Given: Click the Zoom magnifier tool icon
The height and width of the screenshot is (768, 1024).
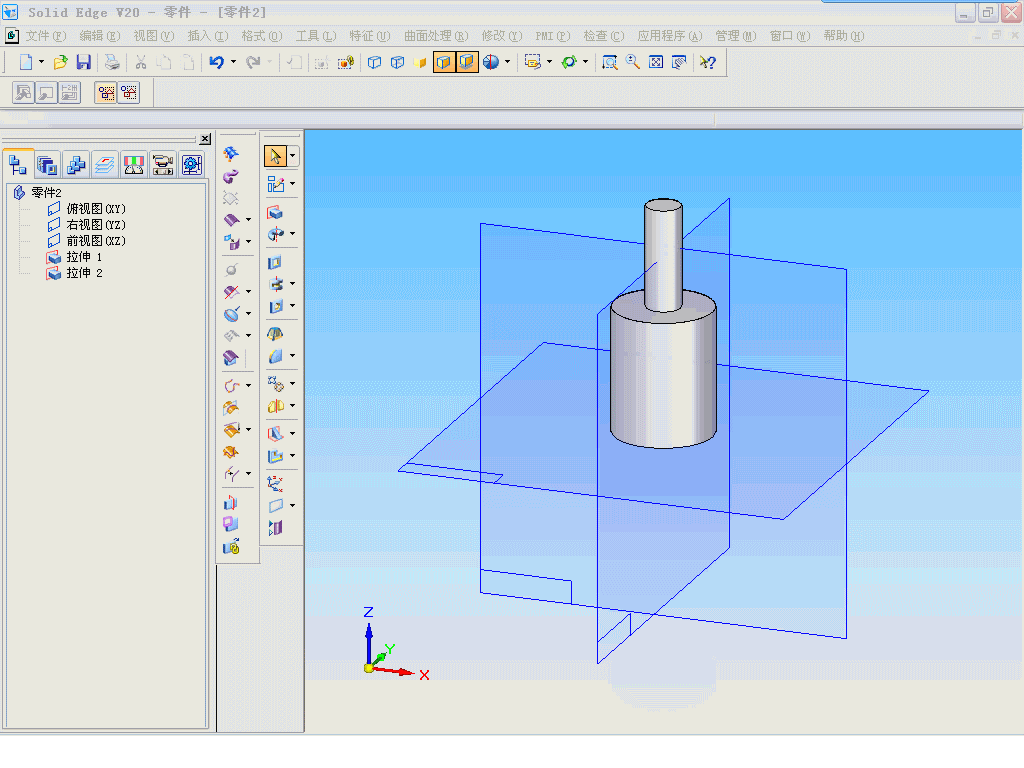Looking at the screenshot, I should click(632, 62).
